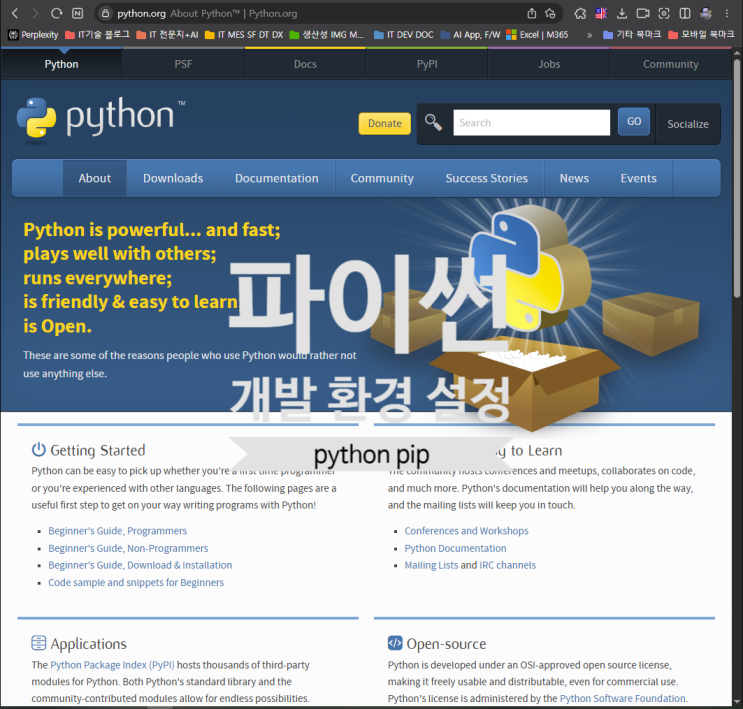Open the IT DEV DOC bookmark folder
The width and height of the screenshot is (743, 709).
tap(403, 35)
